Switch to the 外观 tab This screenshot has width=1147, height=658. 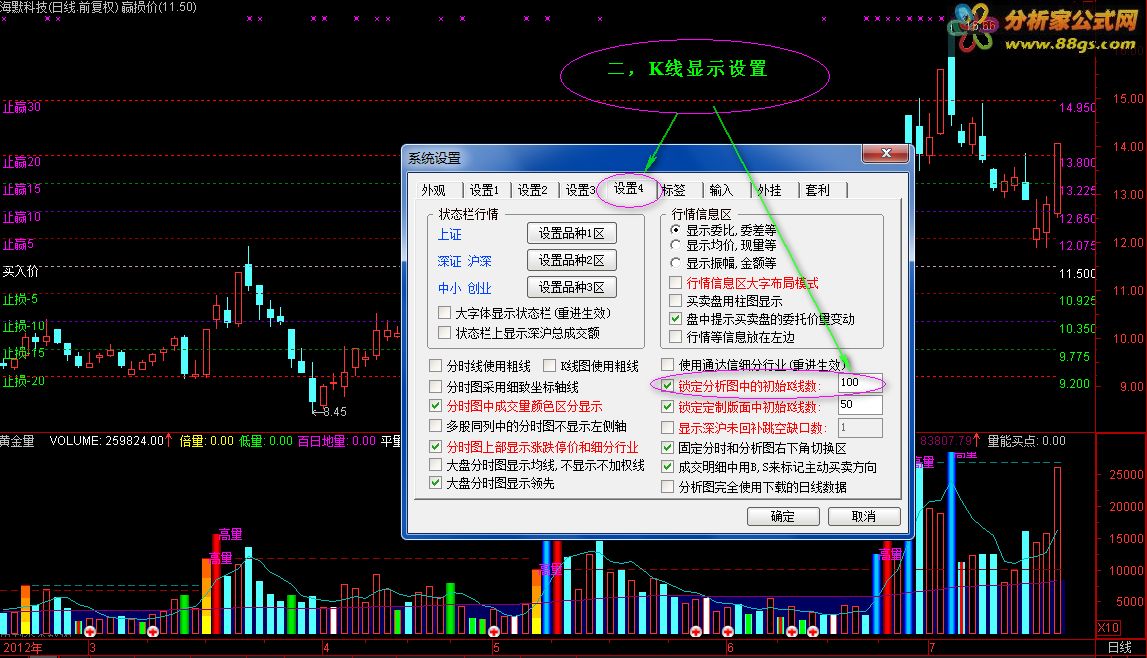433,190
